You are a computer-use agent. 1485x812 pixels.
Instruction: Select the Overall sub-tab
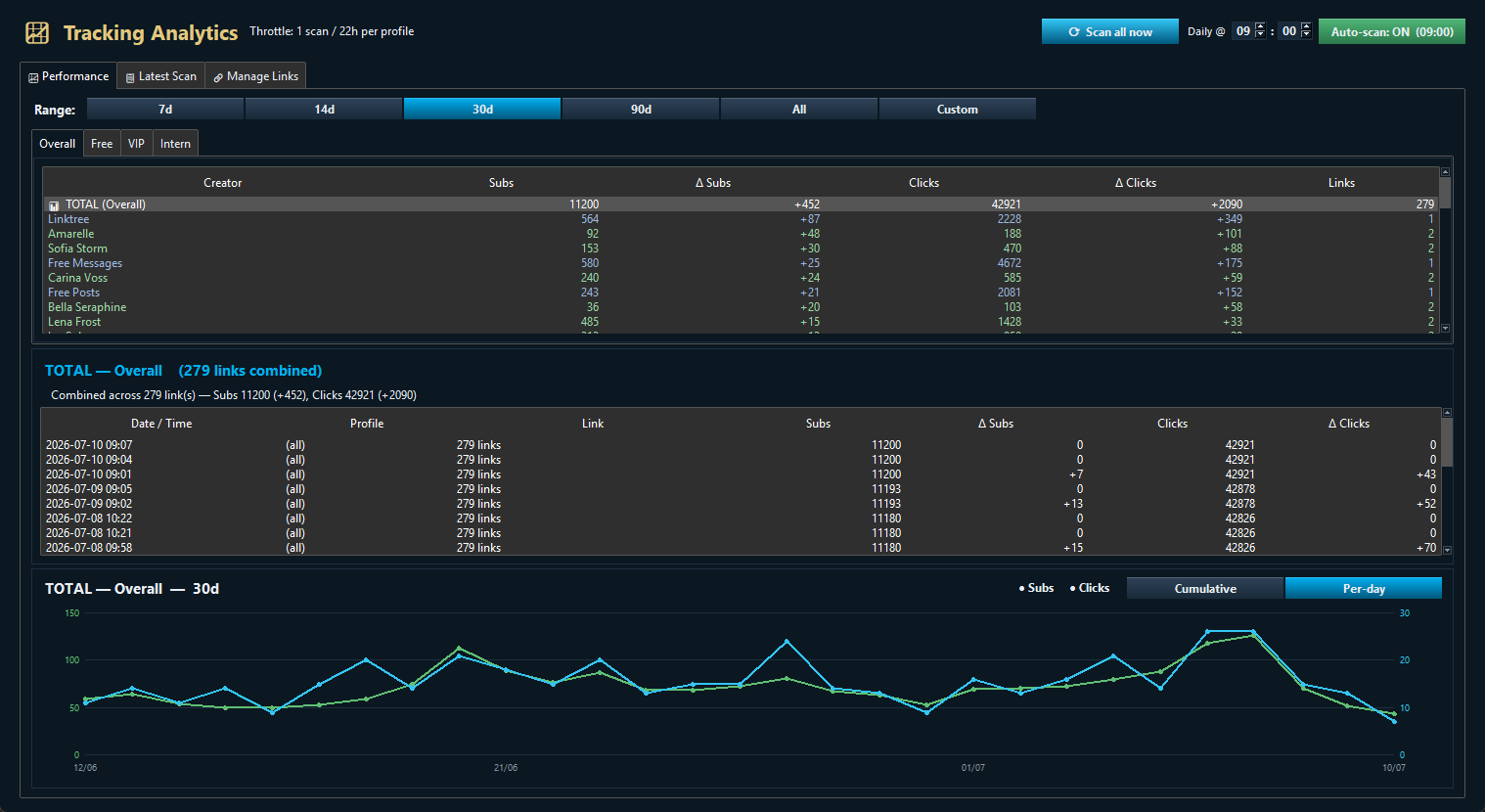(x=58, y=143)
